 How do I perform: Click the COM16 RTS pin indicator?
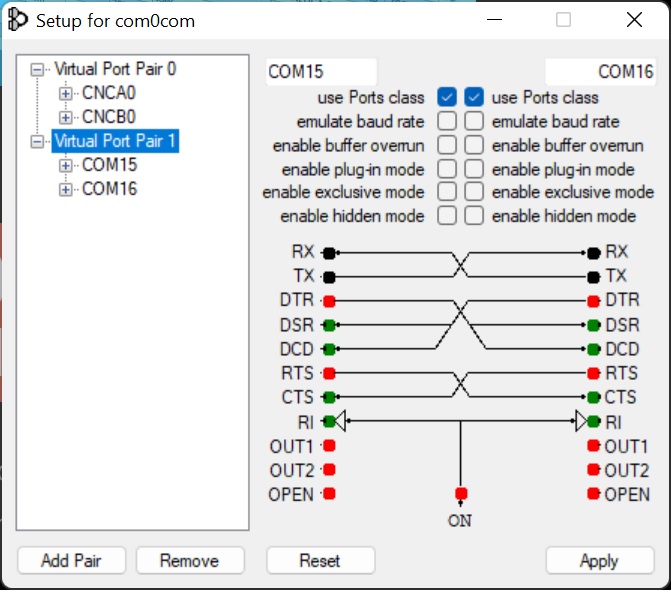point(594,373)
